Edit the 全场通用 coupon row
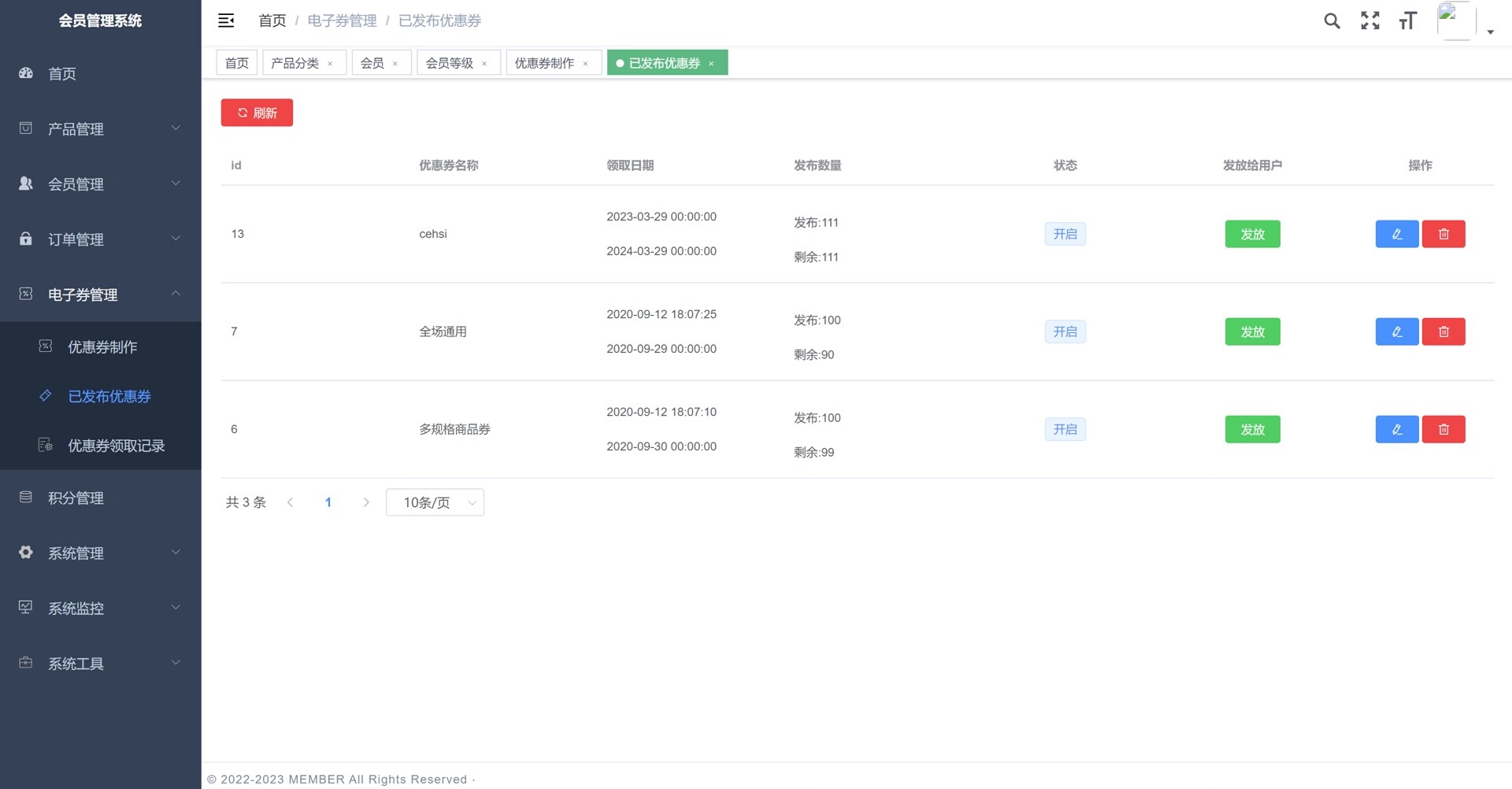This screenshot has width=1512, height=789. click(x=1396, y=332)
